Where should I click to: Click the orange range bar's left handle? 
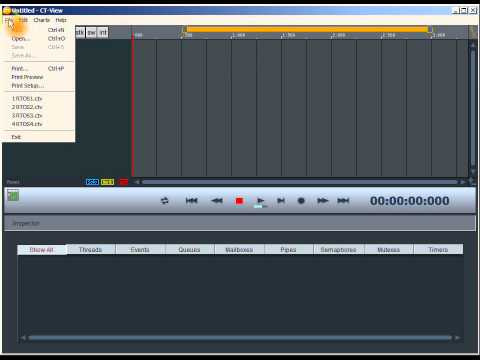coord(184,30)
